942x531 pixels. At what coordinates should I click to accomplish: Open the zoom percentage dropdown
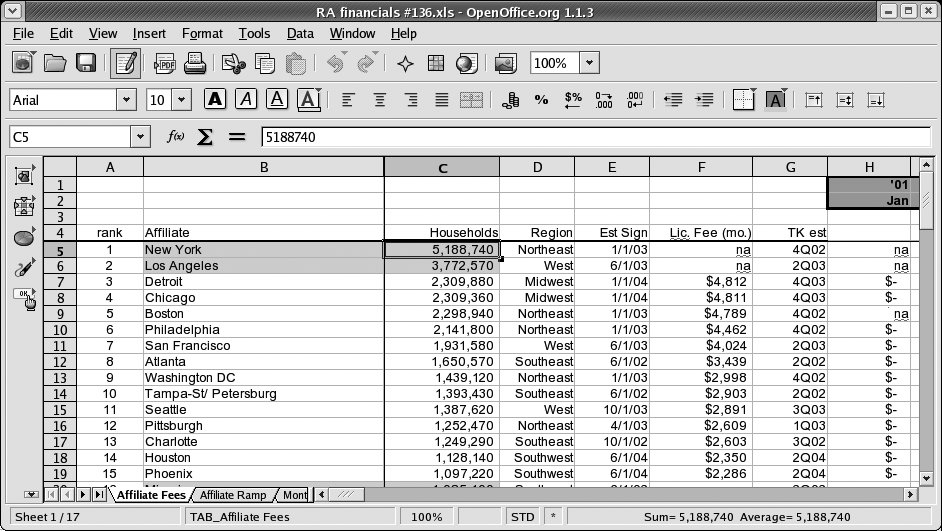click(589, 62)
